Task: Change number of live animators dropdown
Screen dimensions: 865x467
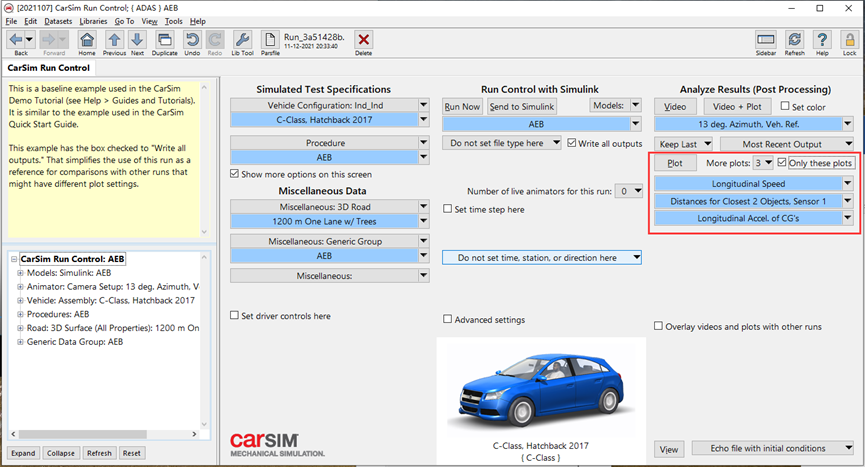Action: pos(629,191)
